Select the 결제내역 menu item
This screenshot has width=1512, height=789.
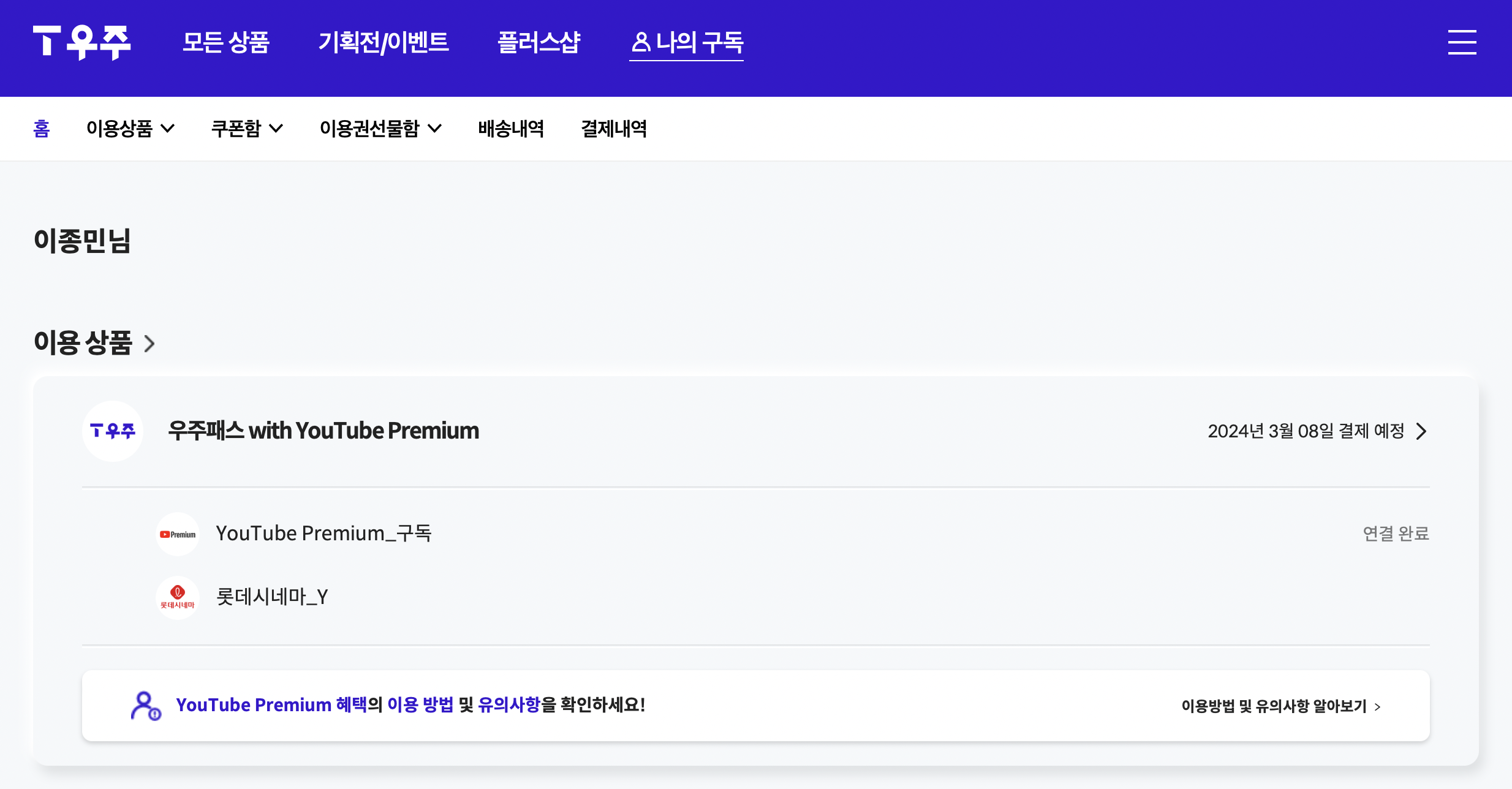614,129
